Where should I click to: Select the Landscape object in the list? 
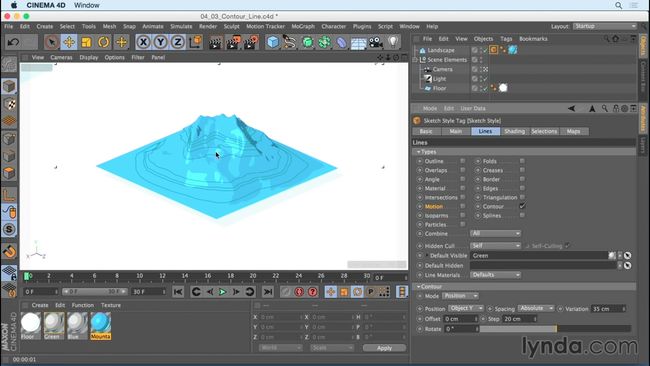pyautogui.click(x=441, y=50)
